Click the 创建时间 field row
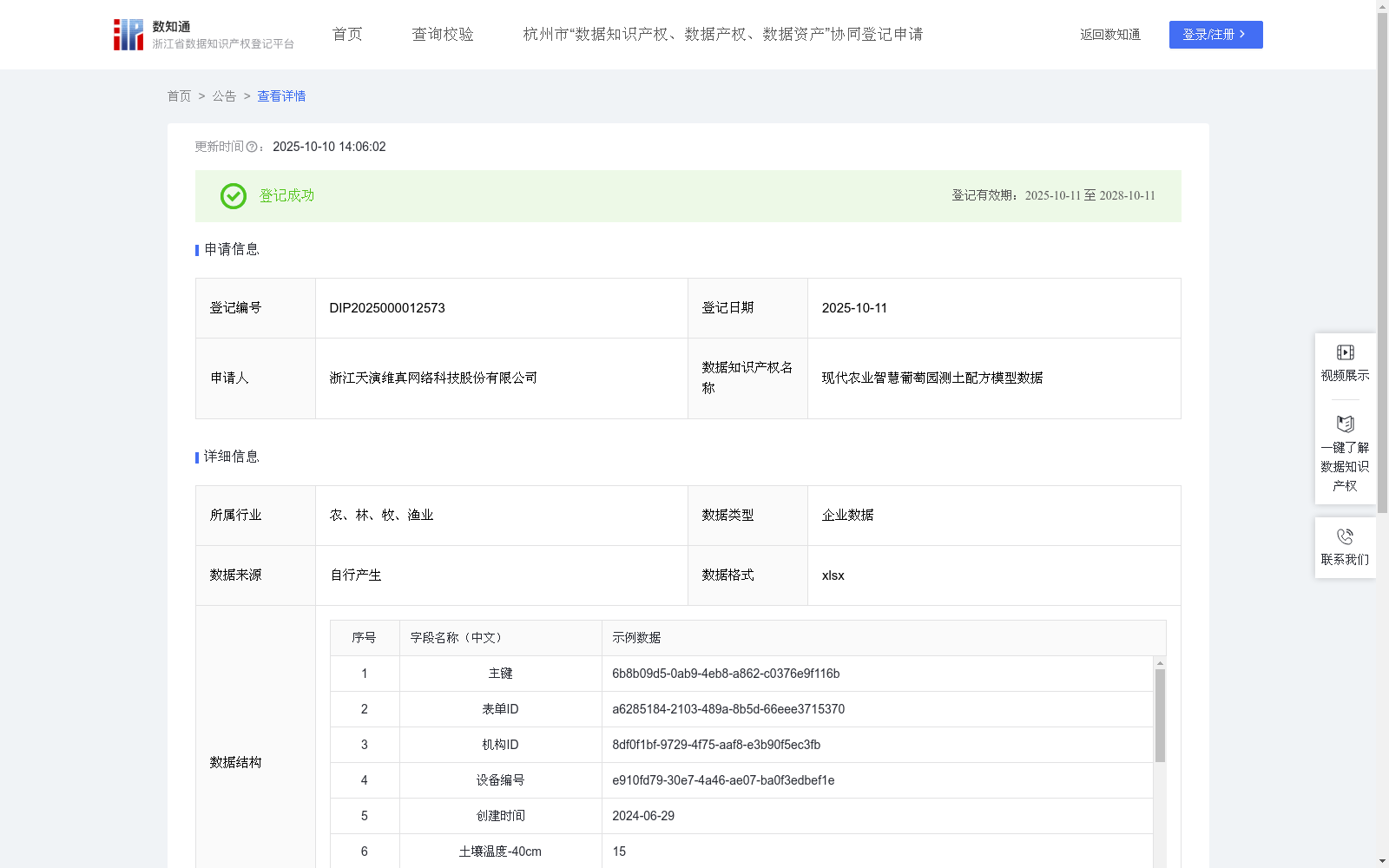This screenshot has height=868, width=1389. click(x=742, y=816)
